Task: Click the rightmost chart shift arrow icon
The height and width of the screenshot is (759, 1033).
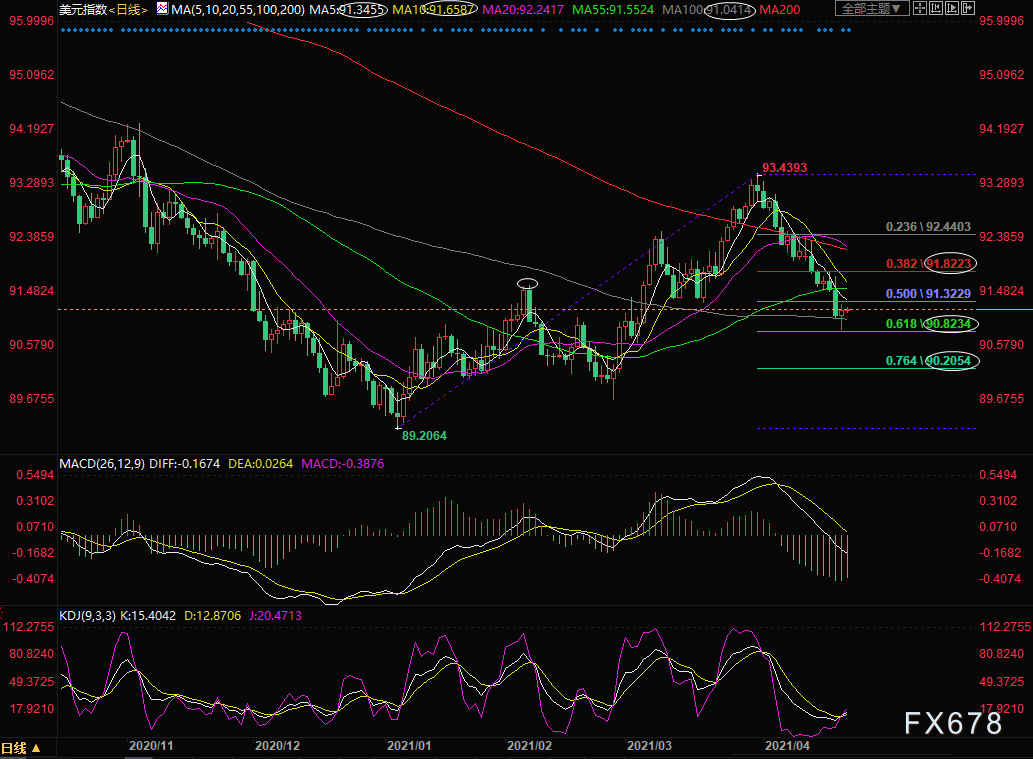Action: coord(968,8)
